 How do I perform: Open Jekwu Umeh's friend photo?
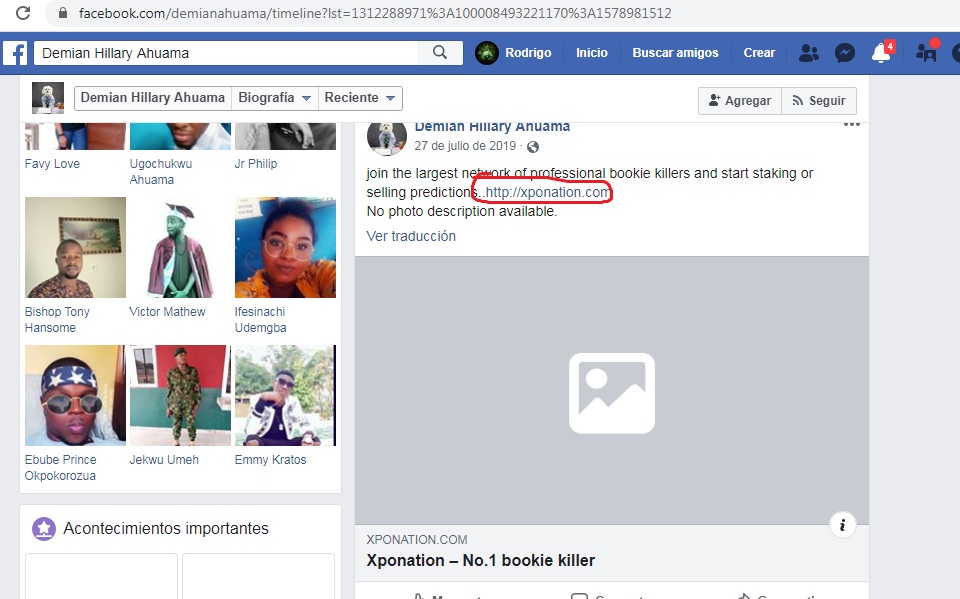[x=181, y=396]
